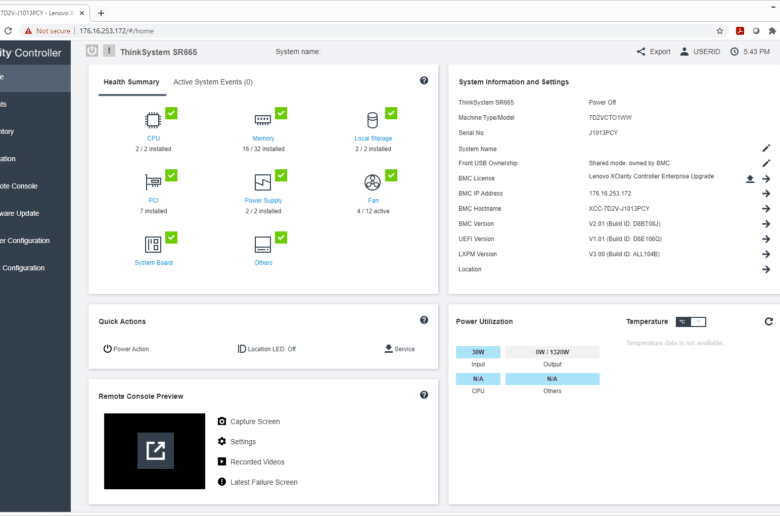Click the Not secure warning
Screen dimensions: 780x516
point(47,31)
